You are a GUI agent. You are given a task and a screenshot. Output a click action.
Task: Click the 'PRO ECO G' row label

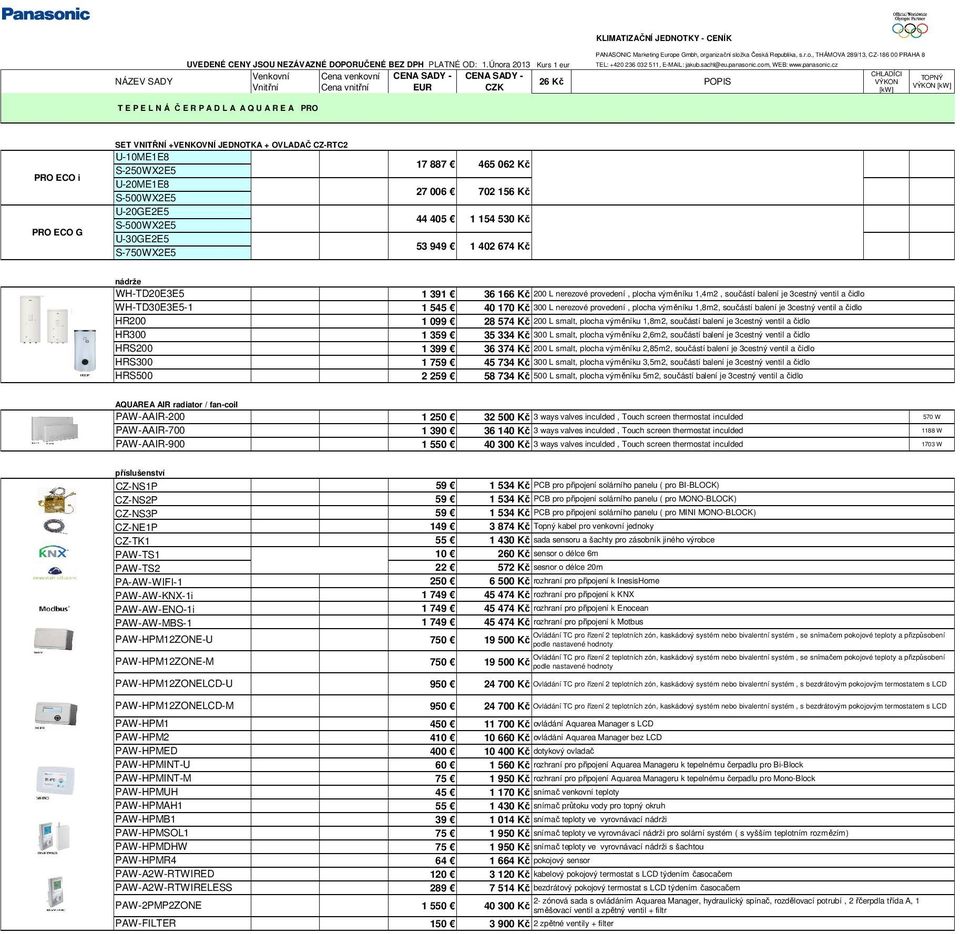(57, 232)
